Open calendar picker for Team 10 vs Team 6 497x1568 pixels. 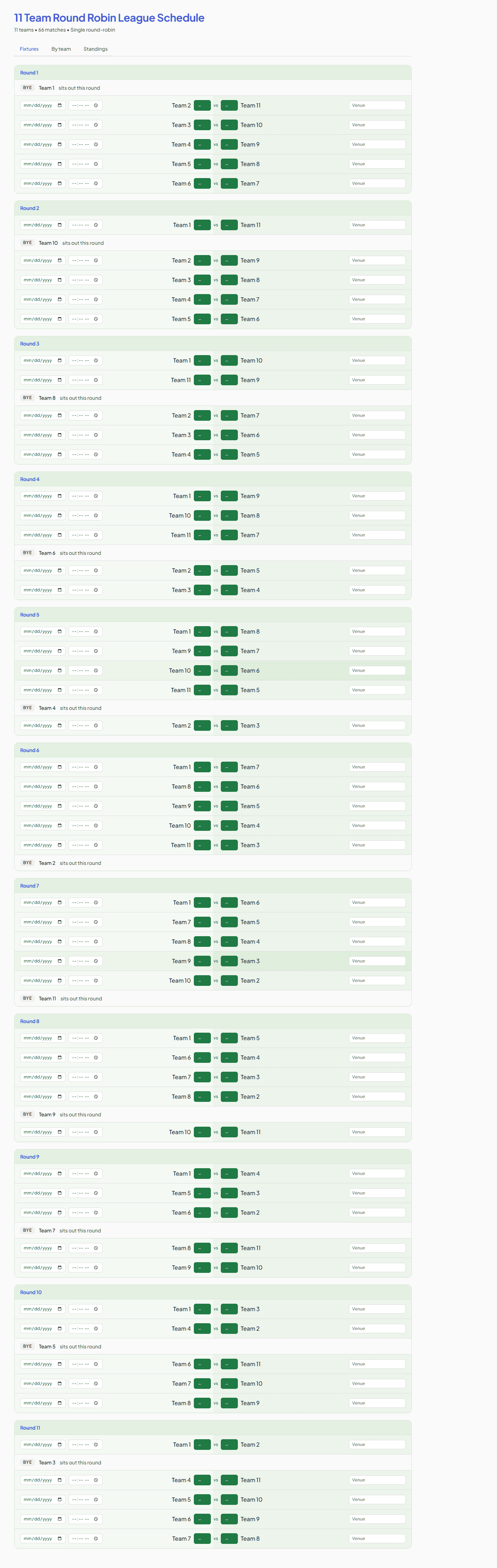[60, 670]
